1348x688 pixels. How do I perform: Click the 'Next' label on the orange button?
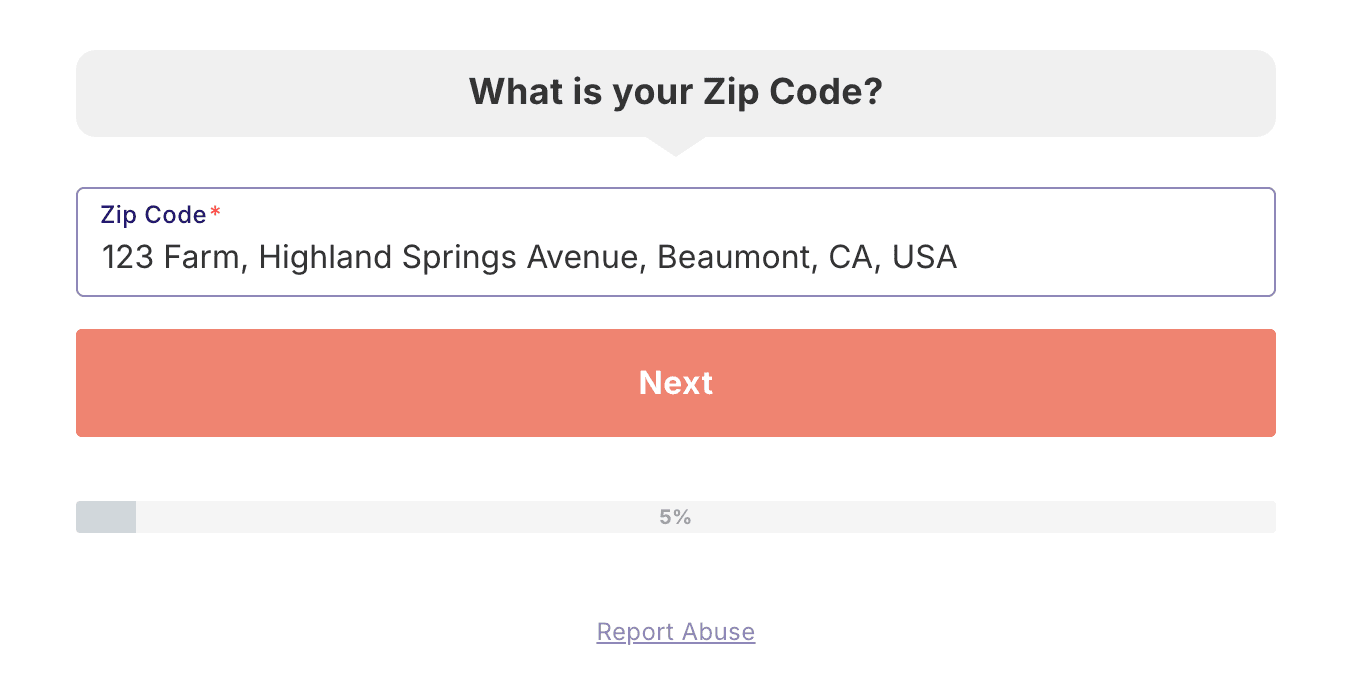675,383
